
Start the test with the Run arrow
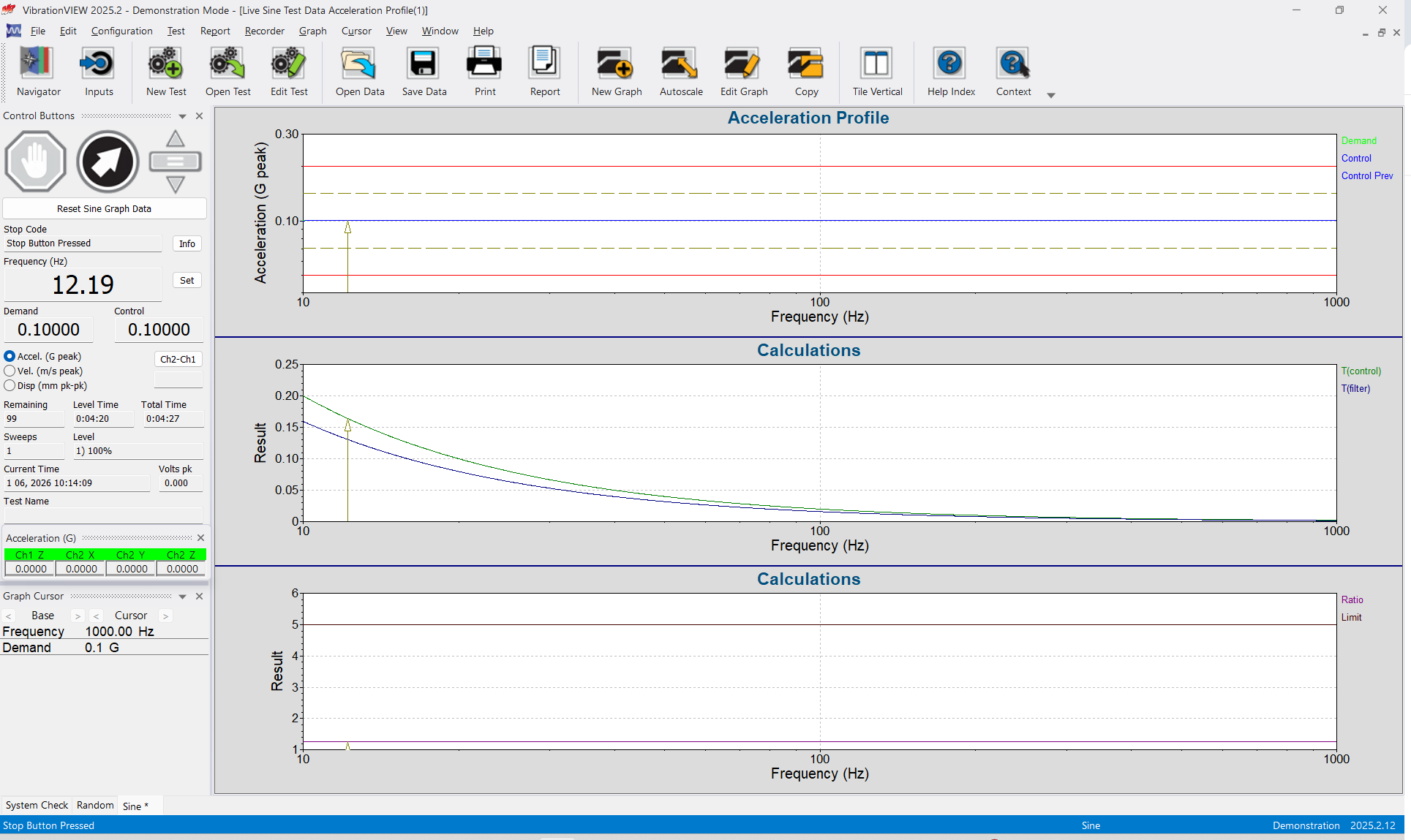click(107, 162)
